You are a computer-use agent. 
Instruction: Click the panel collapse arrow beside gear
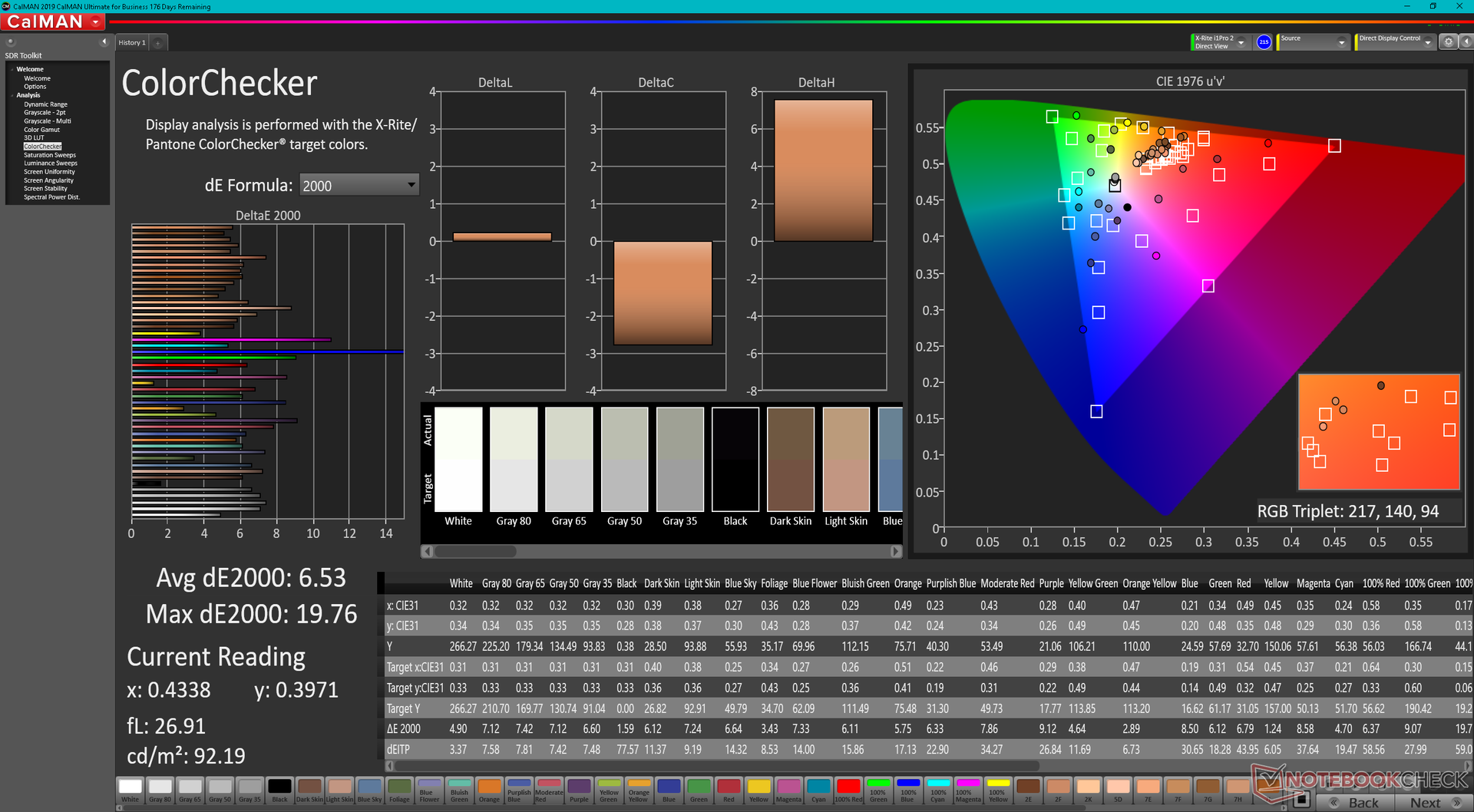tap(1466, 42)
